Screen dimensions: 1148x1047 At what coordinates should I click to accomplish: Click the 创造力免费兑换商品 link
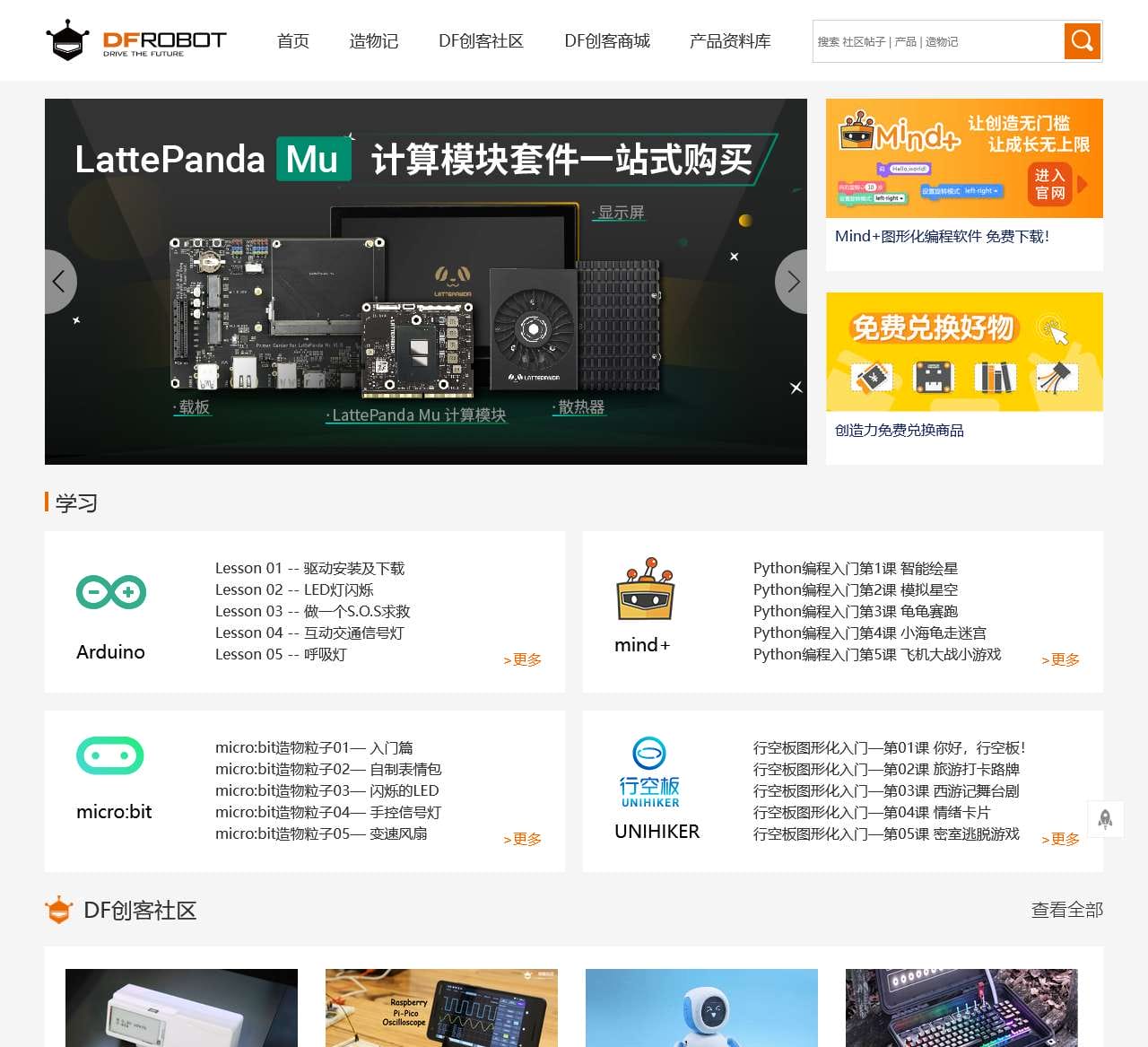pos(900,431)
